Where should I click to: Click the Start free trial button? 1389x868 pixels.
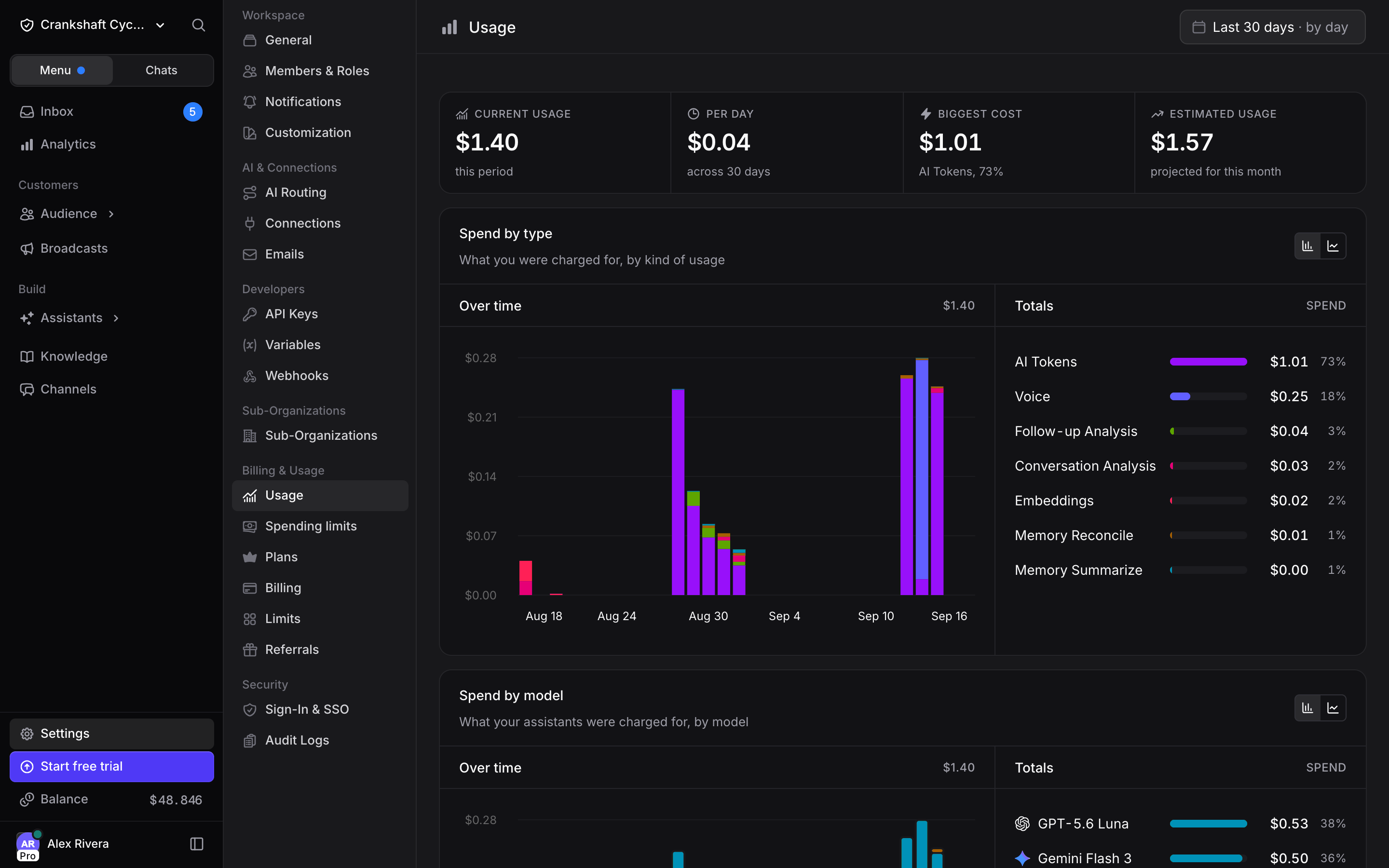point(112,766)
